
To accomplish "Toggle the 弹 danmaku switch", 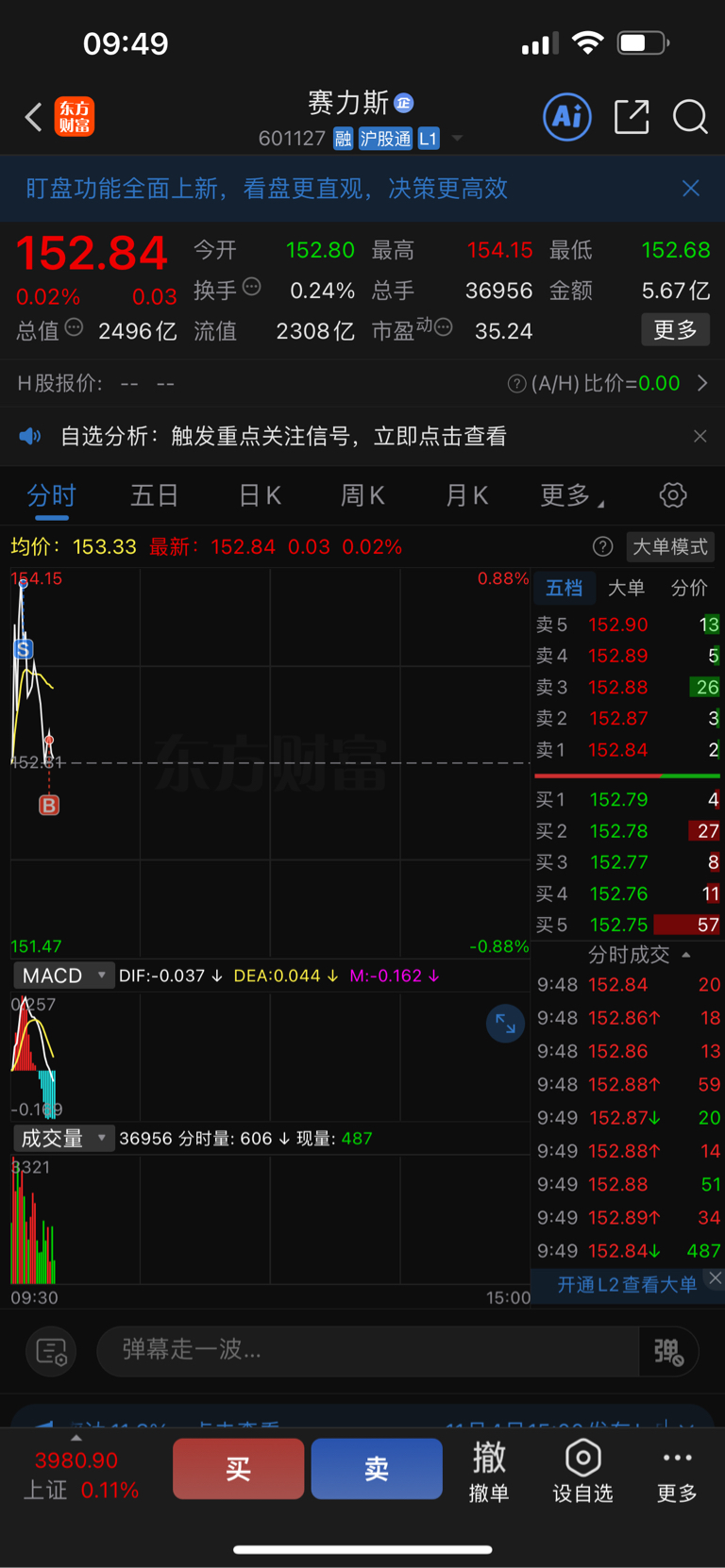I will pos(668,1352).
